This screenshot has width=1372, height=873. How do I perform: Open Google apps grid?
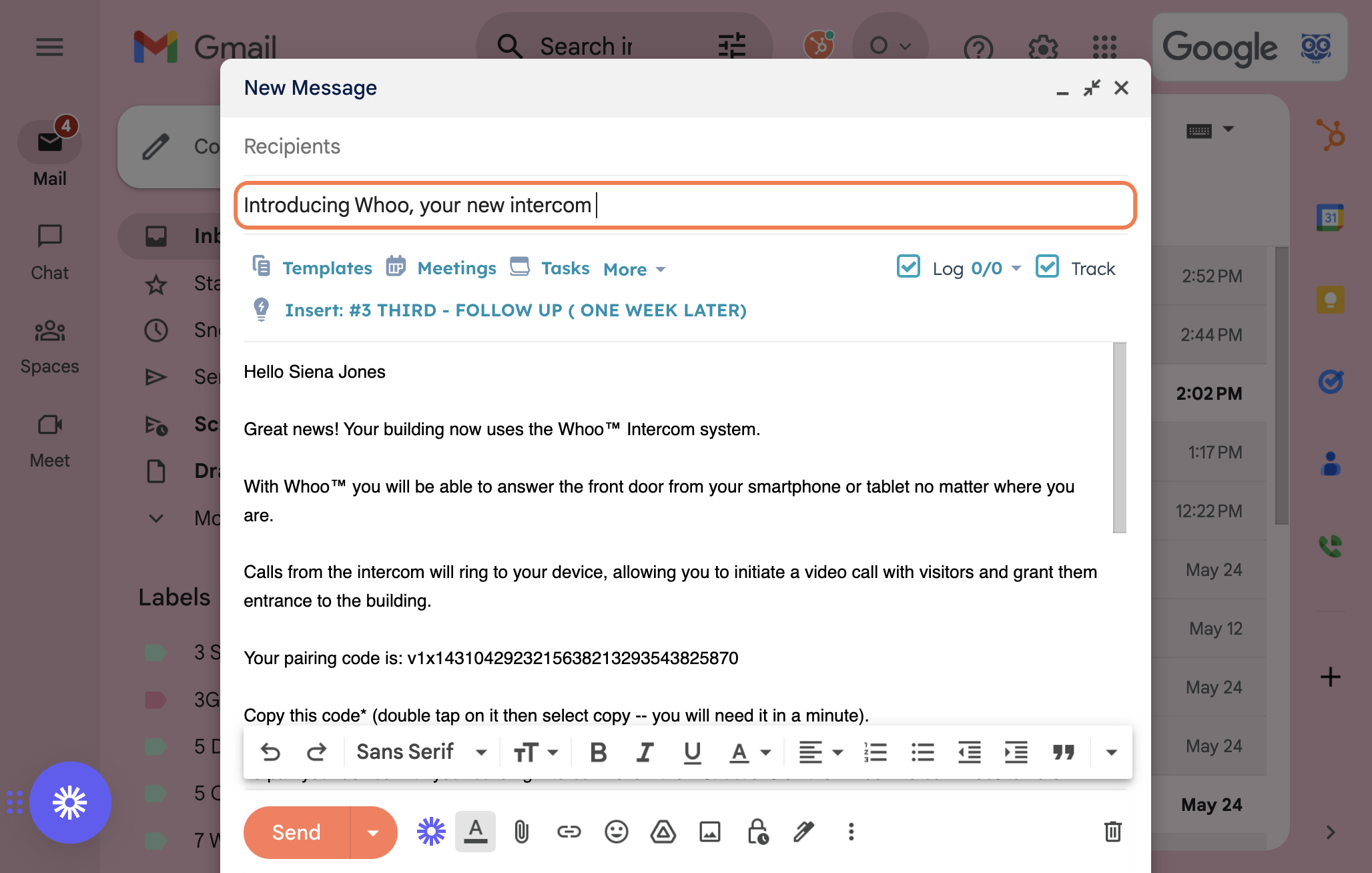1104,47
